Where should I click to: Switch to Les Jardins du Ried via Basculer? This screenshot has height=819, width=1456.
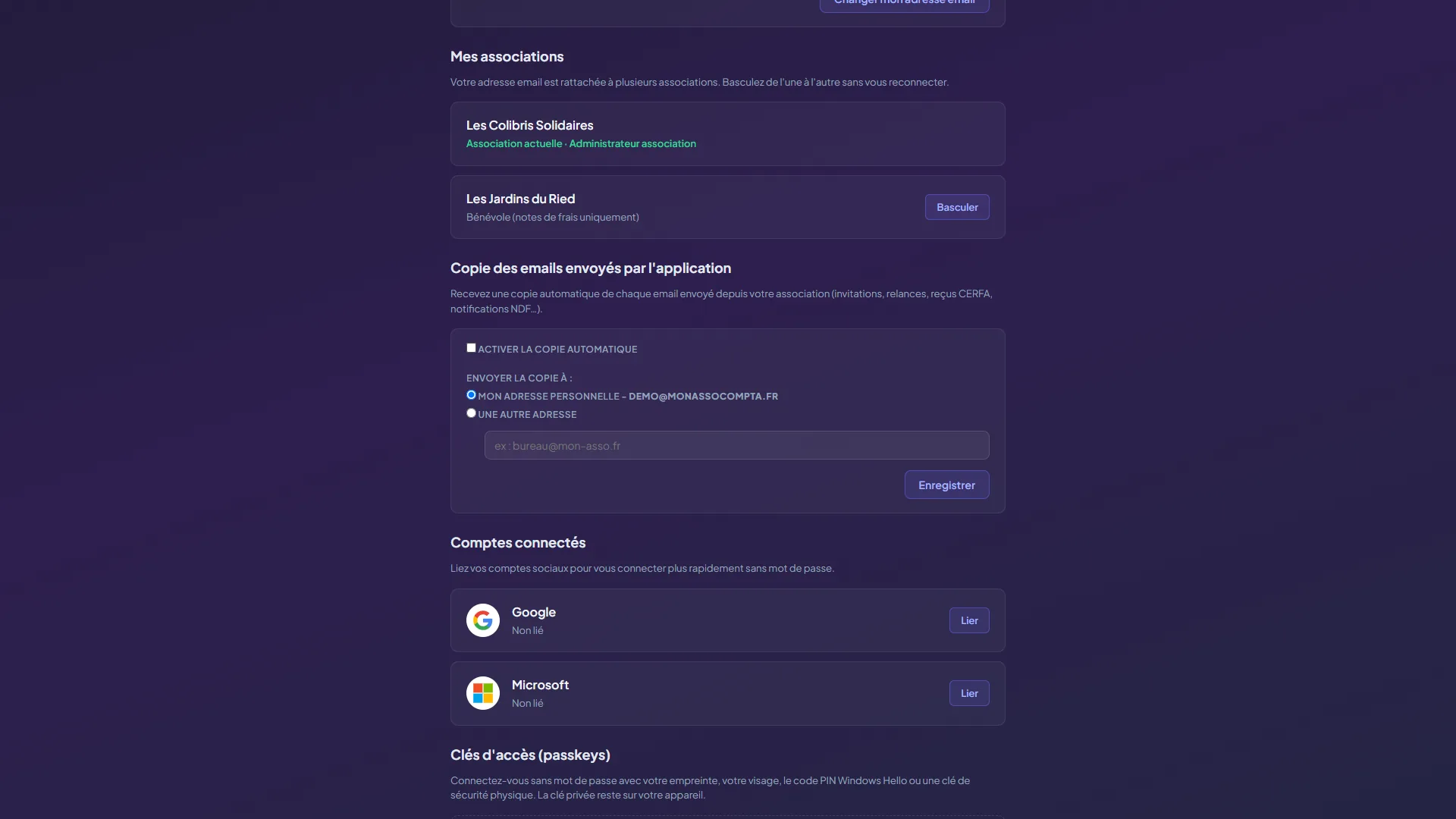coord(957,207)
